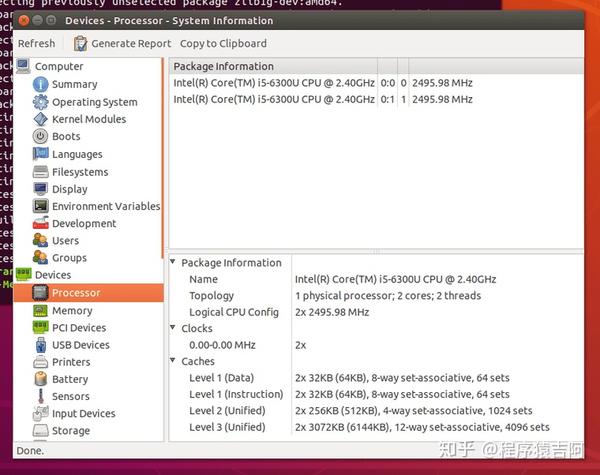600x475 pixels.
Task: Click the '2x 2495.98 MHz' value
Action: [x=332, y=312]
